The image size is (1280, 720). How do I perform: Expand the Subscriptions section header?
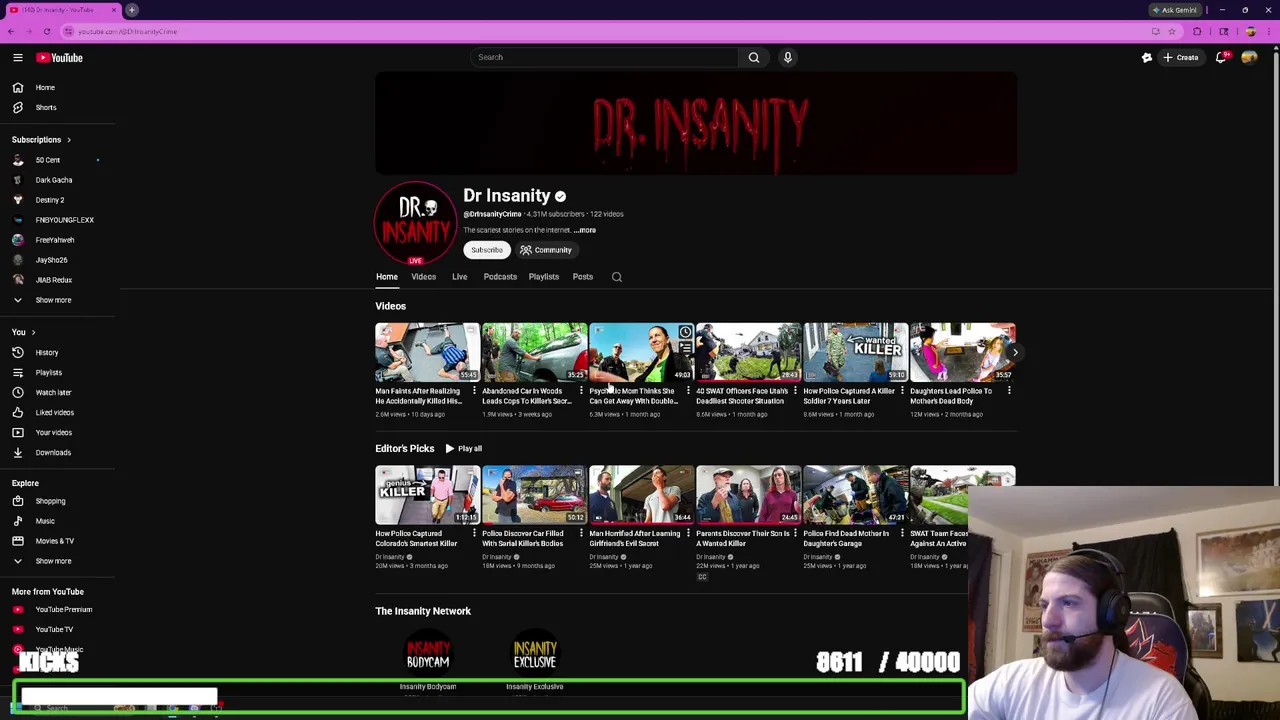[41, 139]
